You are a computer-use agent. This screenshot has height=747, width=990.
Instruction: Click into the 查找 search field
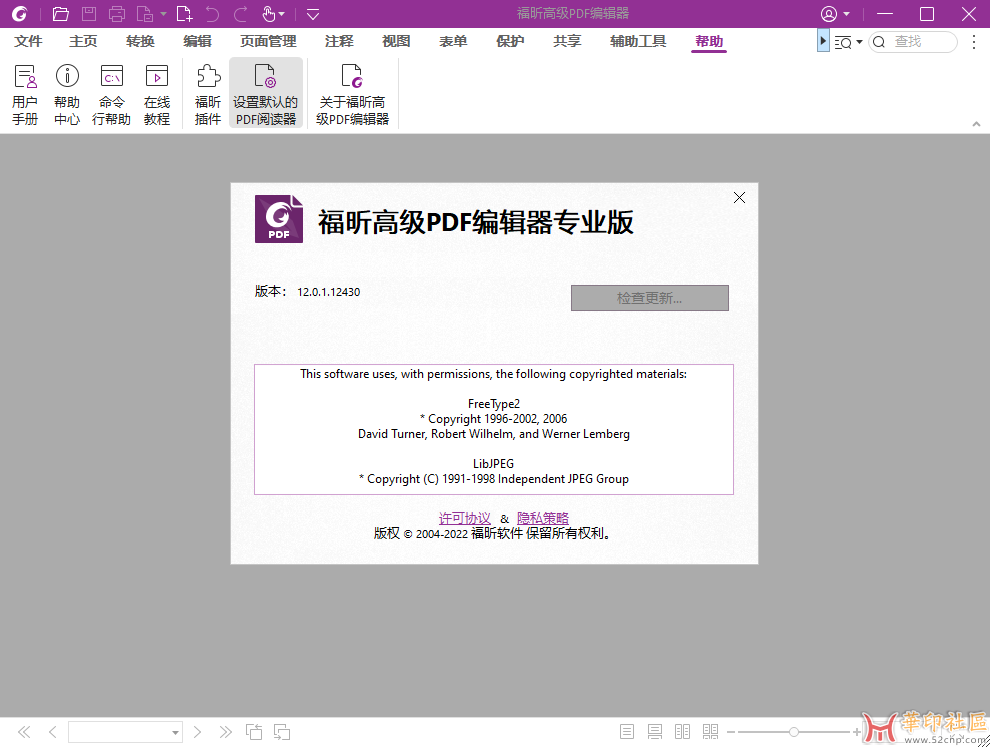click(x=913, y=42)
